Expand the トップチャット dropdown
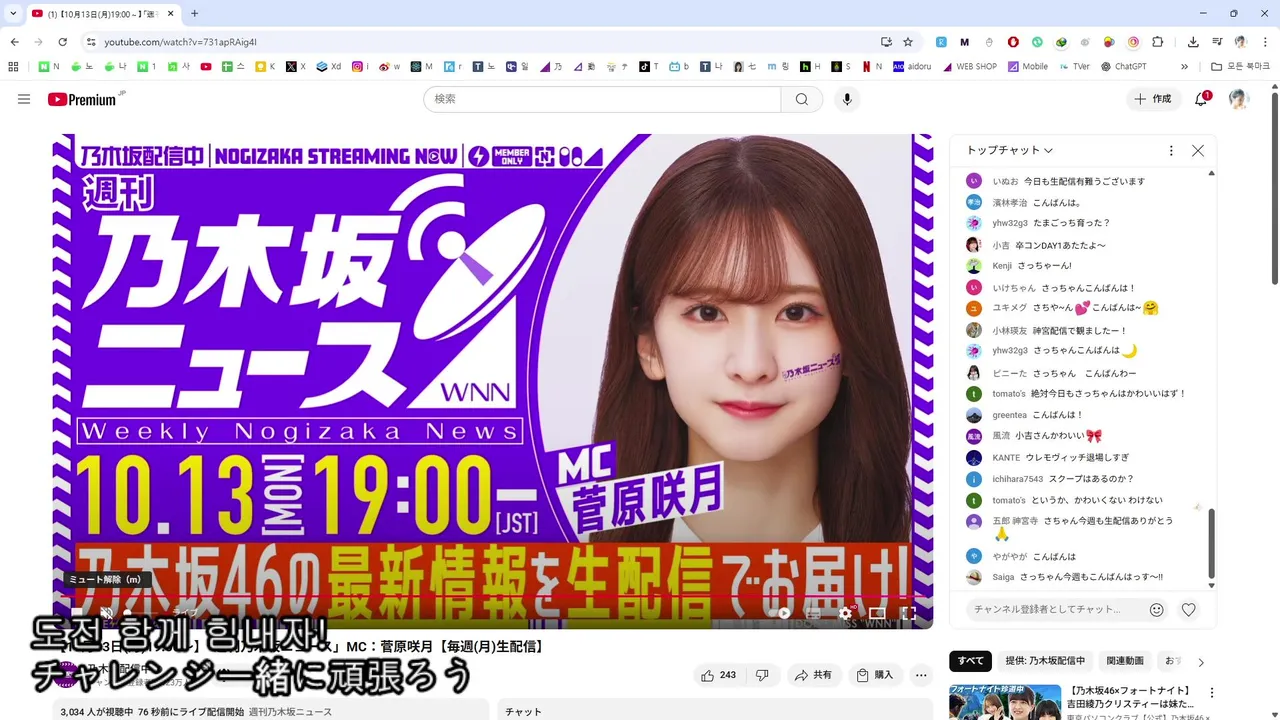 click(1010, 150)
